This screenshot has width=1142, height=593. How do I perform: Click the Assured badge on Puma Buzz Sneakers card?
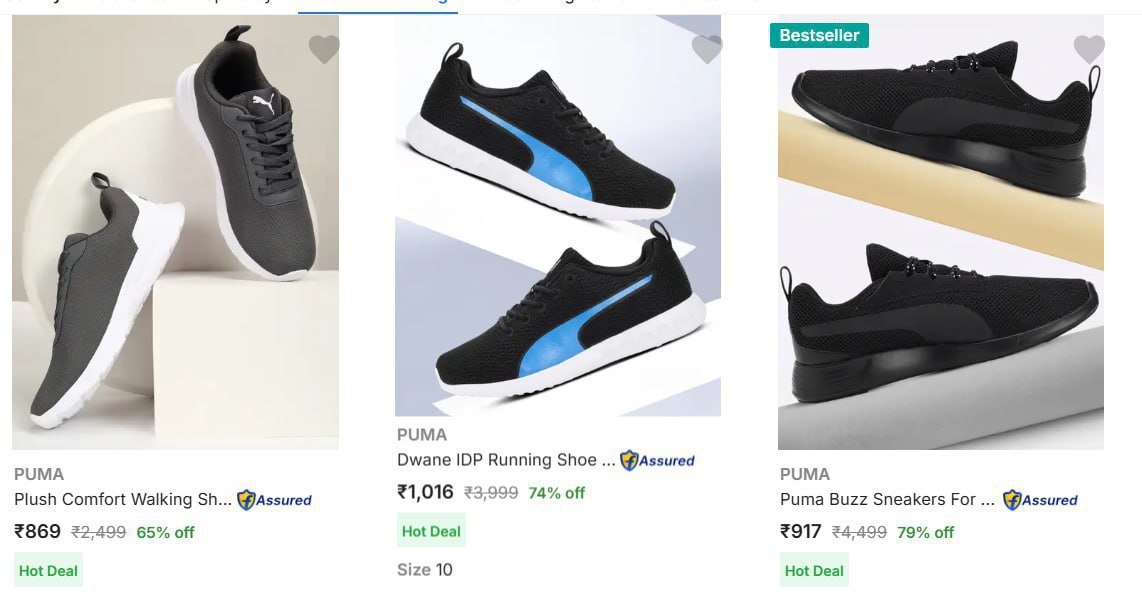coord(1040,500)
